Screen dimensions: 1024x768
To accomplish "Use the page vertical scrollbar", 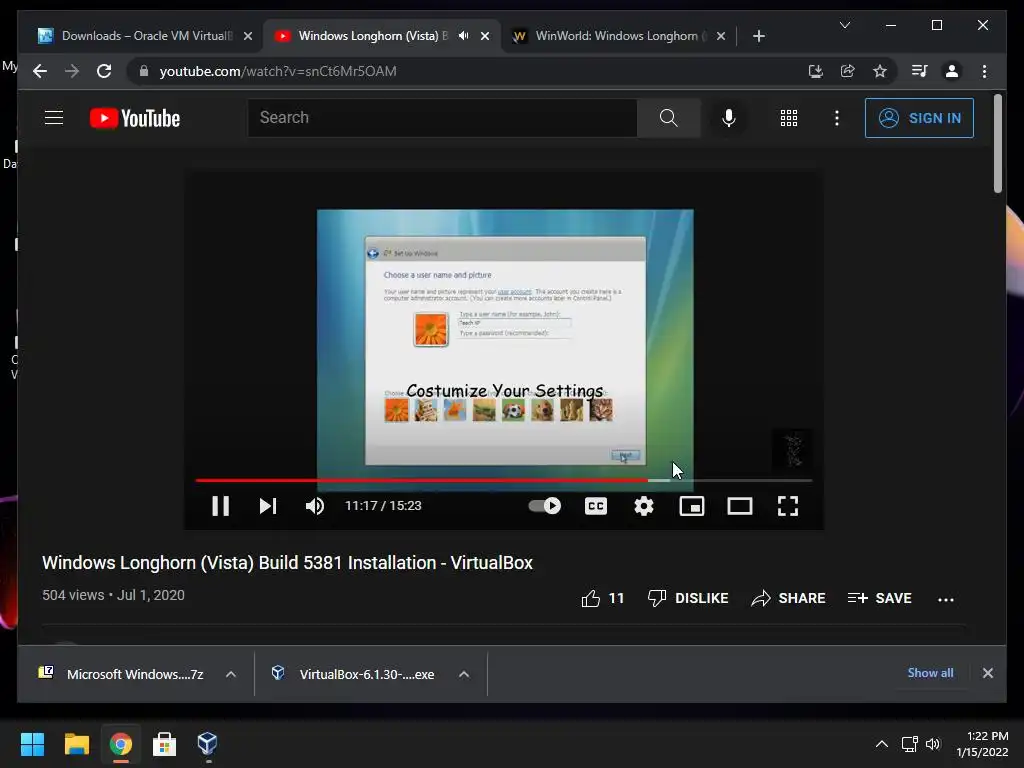I will coord(997,144).
